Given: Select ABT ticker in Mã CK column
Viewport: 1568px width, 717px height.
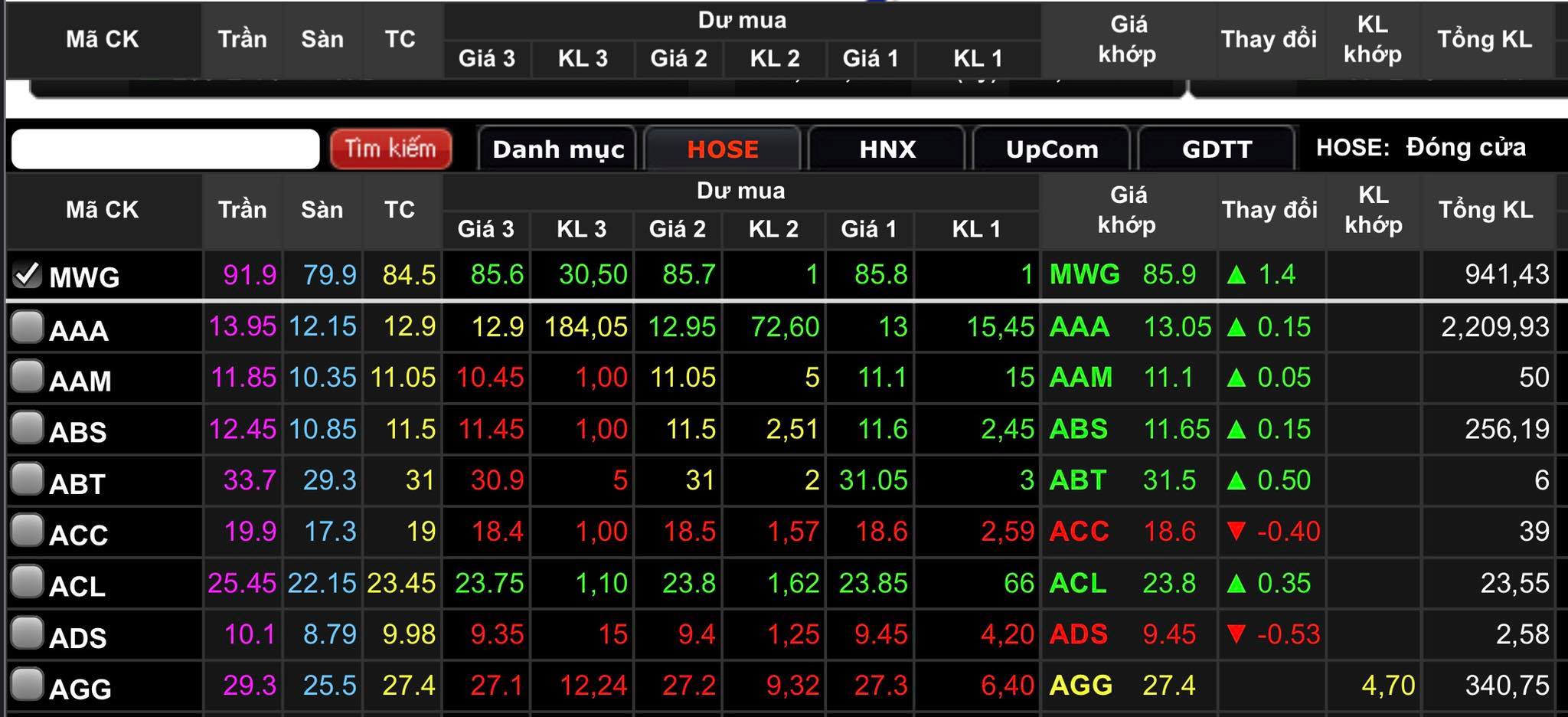Looking at the screenshot, I should tap(77, 483).
